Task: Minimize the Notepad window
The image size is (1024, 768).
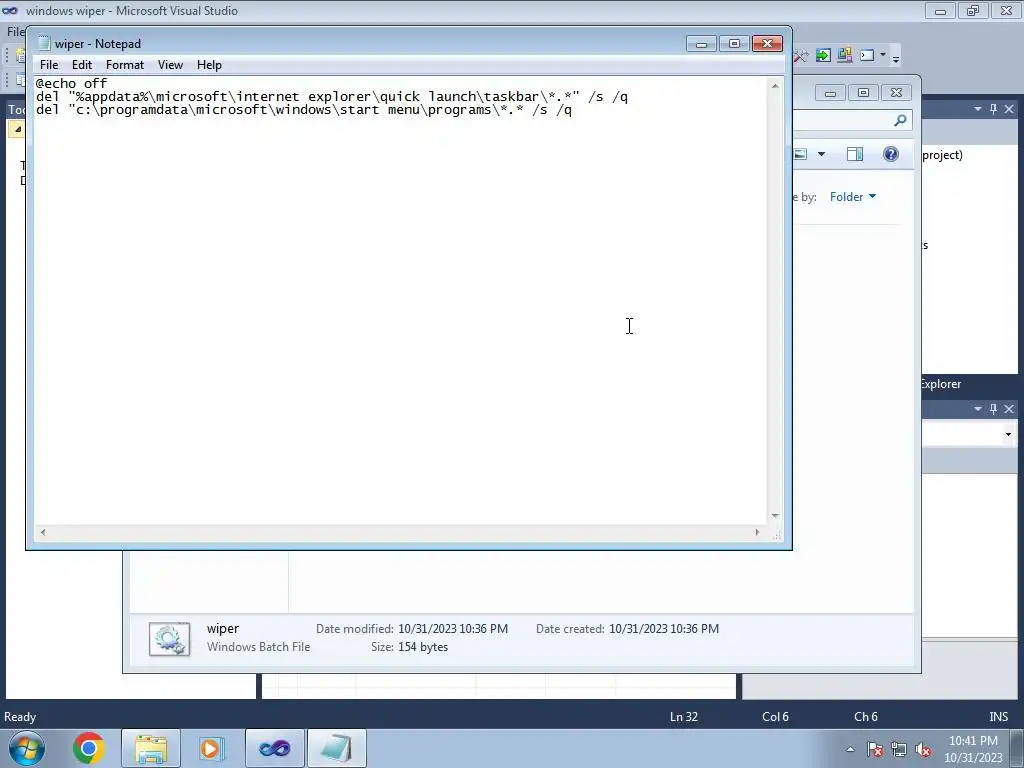Action: (x=701, y=44)
